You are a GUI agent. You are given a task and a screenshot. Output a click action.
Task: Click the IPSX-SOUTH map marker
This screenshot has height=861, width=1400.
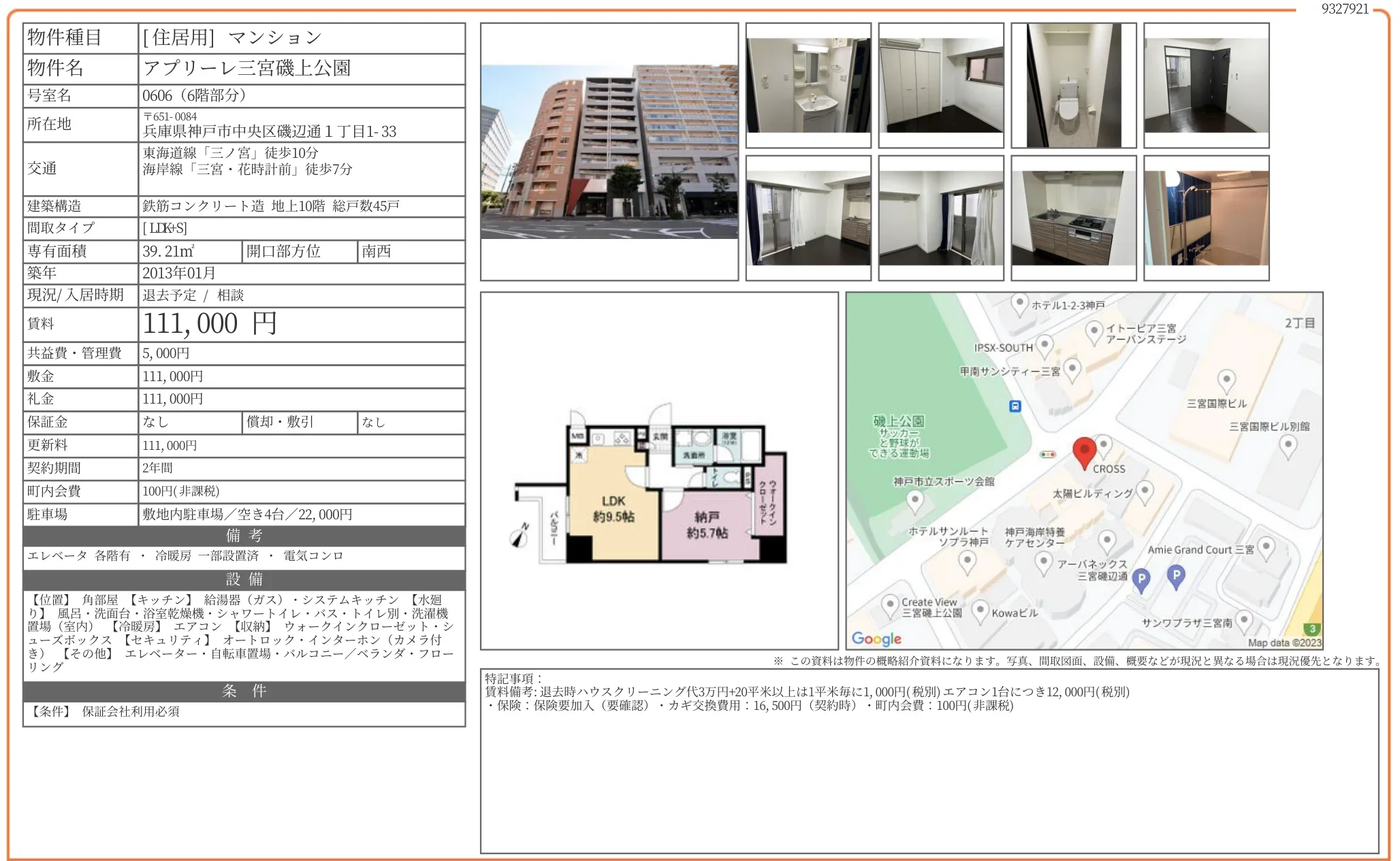point(1045,345)
